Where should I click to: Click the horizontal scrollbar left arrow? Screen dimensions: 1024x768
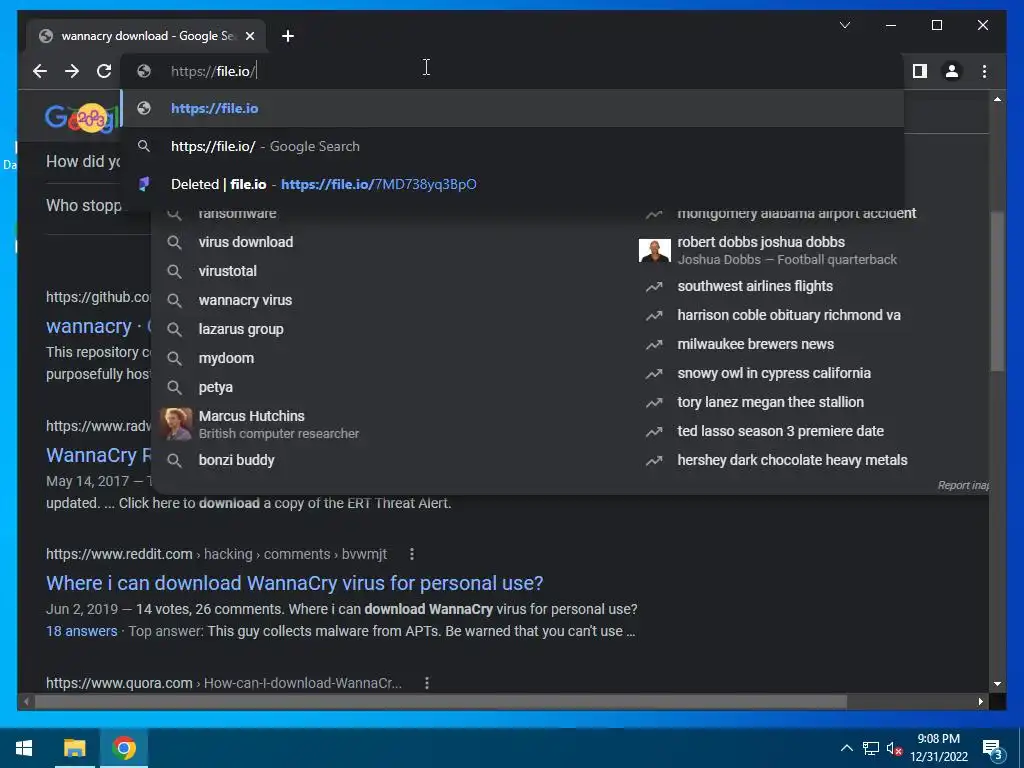click(25, 702)
